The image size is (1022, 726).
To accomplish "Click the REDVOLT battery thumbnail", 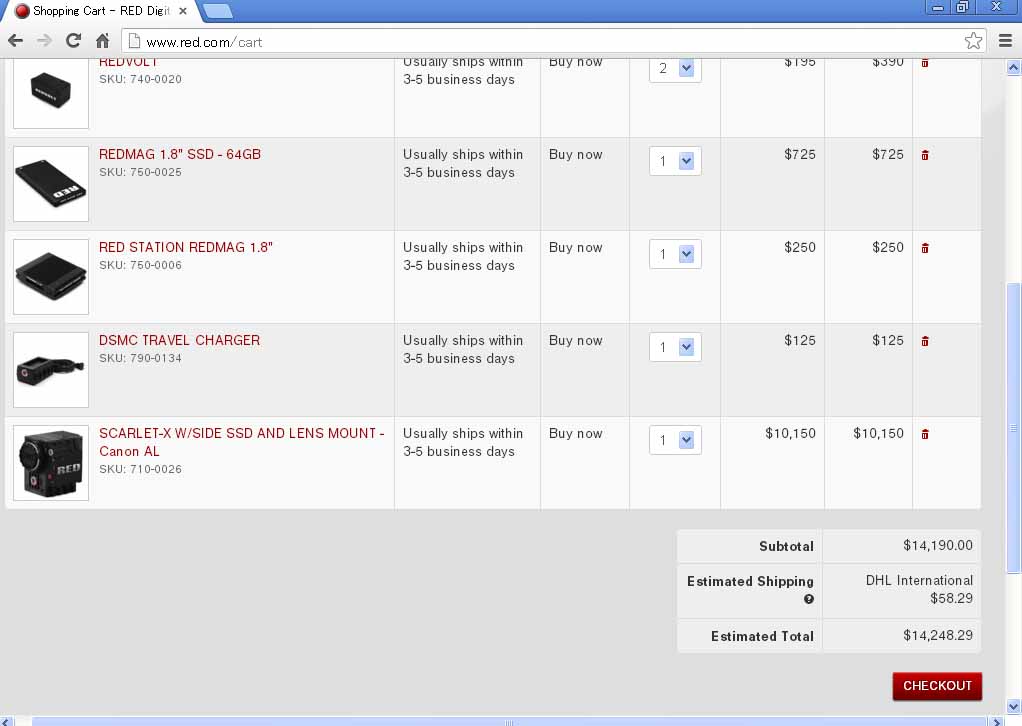I will pyautogui.click(x=51, y=92).
